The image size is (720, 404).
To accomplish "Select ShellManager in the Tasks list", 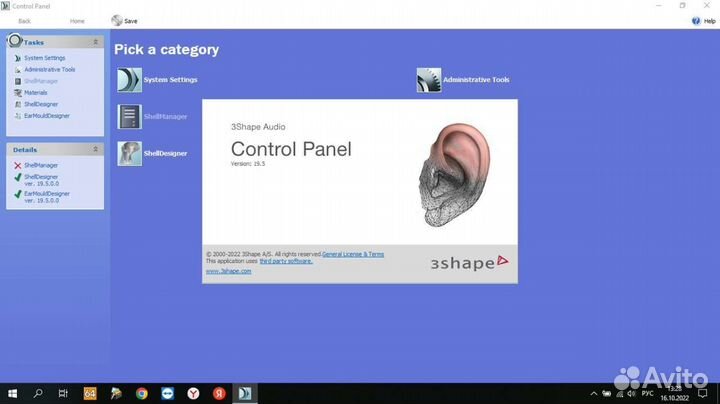I will (41, 81).
